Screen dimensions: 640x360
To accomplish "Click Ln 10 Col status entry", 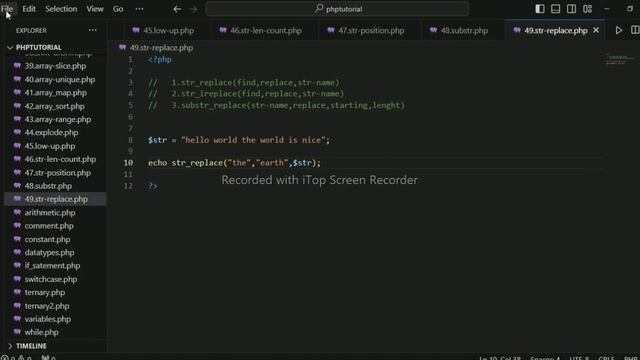I will click(x=500, y=358).
